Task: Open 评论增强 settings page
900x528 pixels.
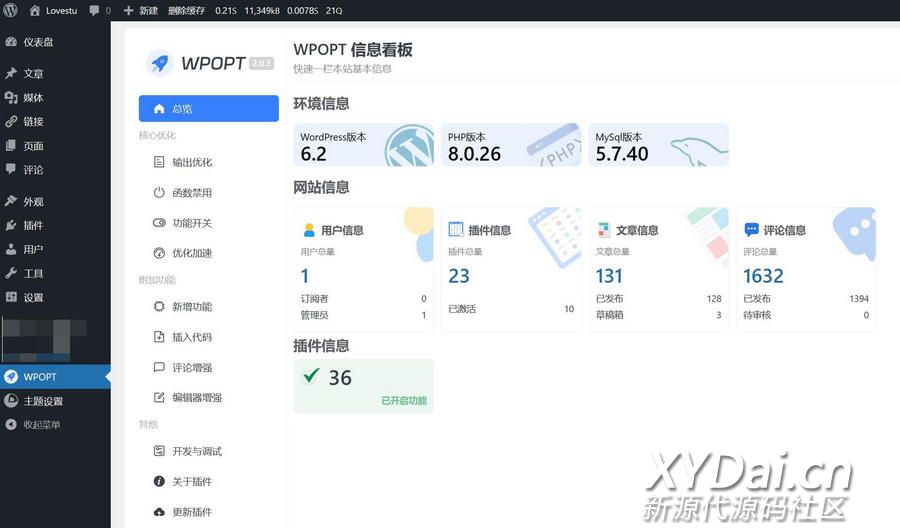Action: 192,368
